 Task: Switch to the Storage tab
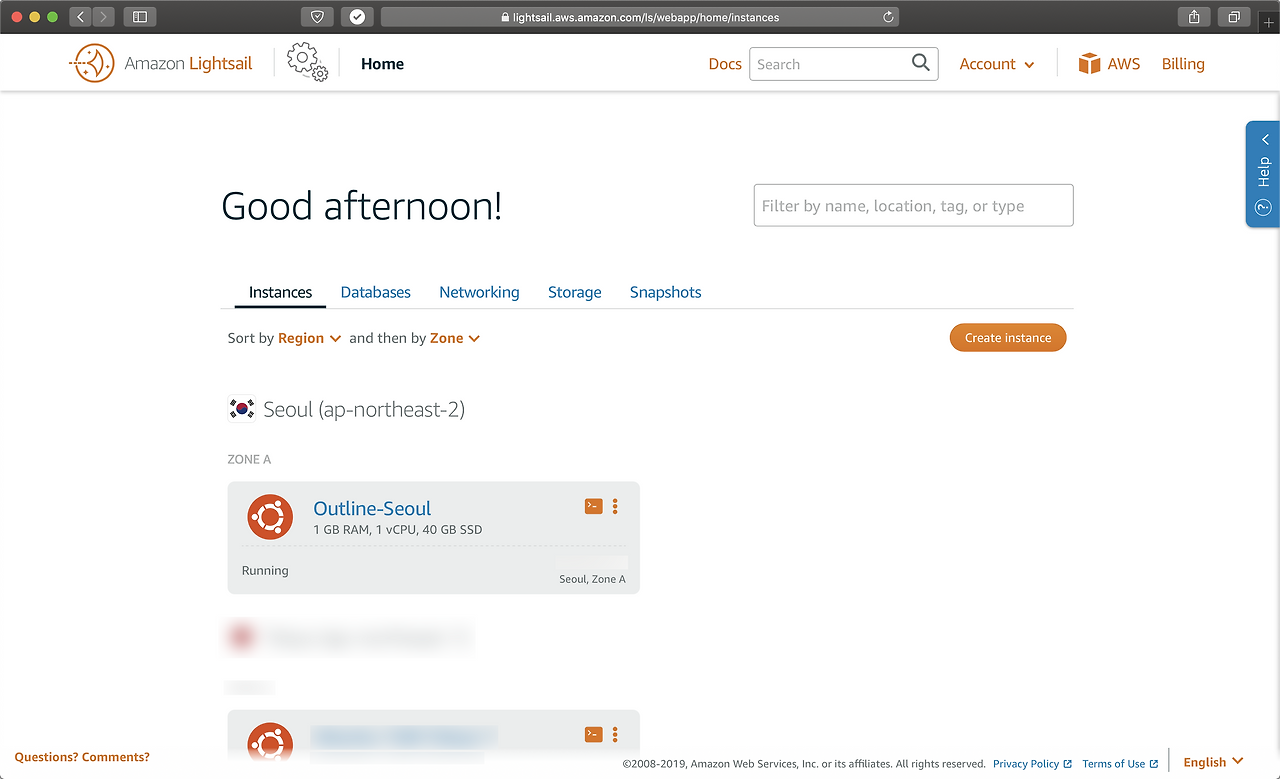click(x=575, y=292)
